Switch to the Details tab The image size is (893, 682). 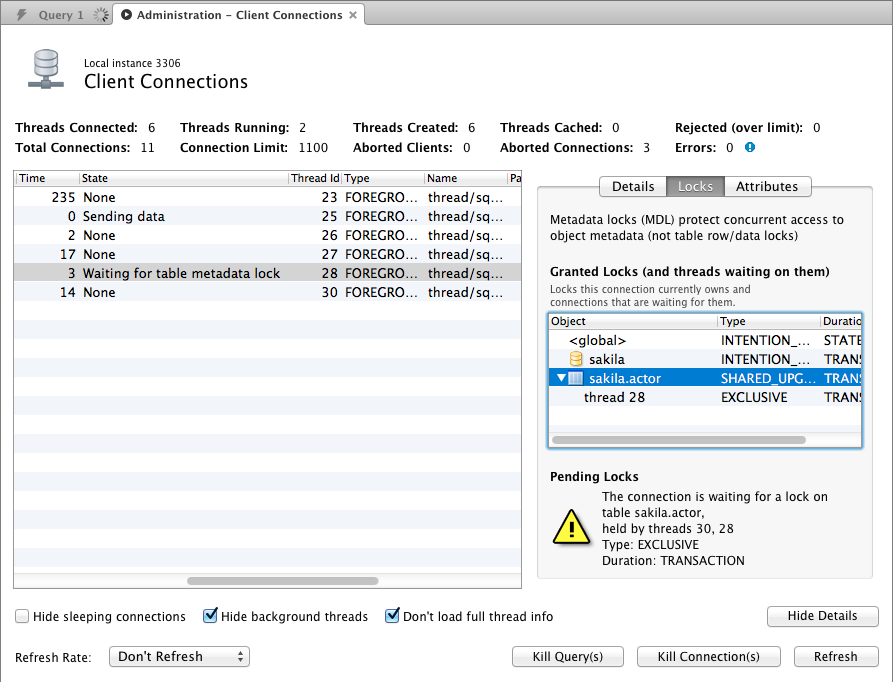click(632, 186)
